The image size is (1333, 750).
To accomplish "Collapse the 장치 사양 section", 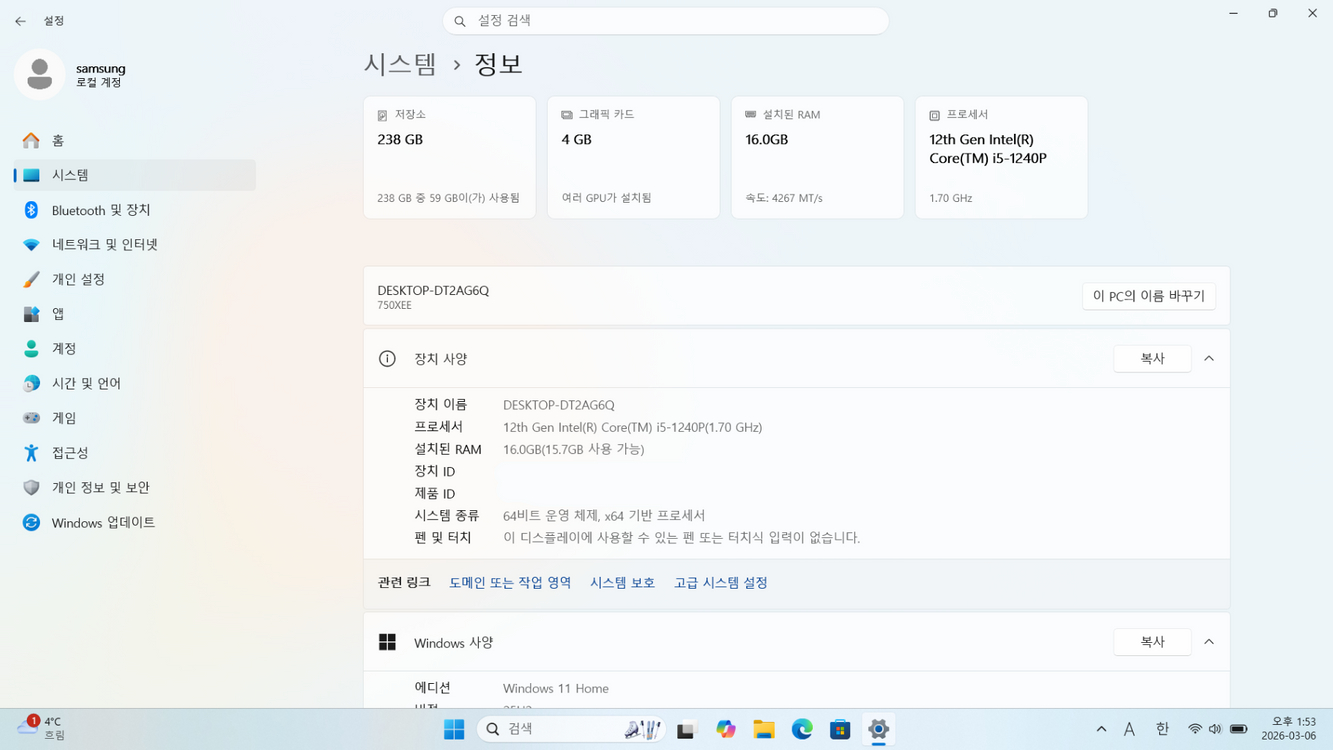I will tap(1209, 358).
